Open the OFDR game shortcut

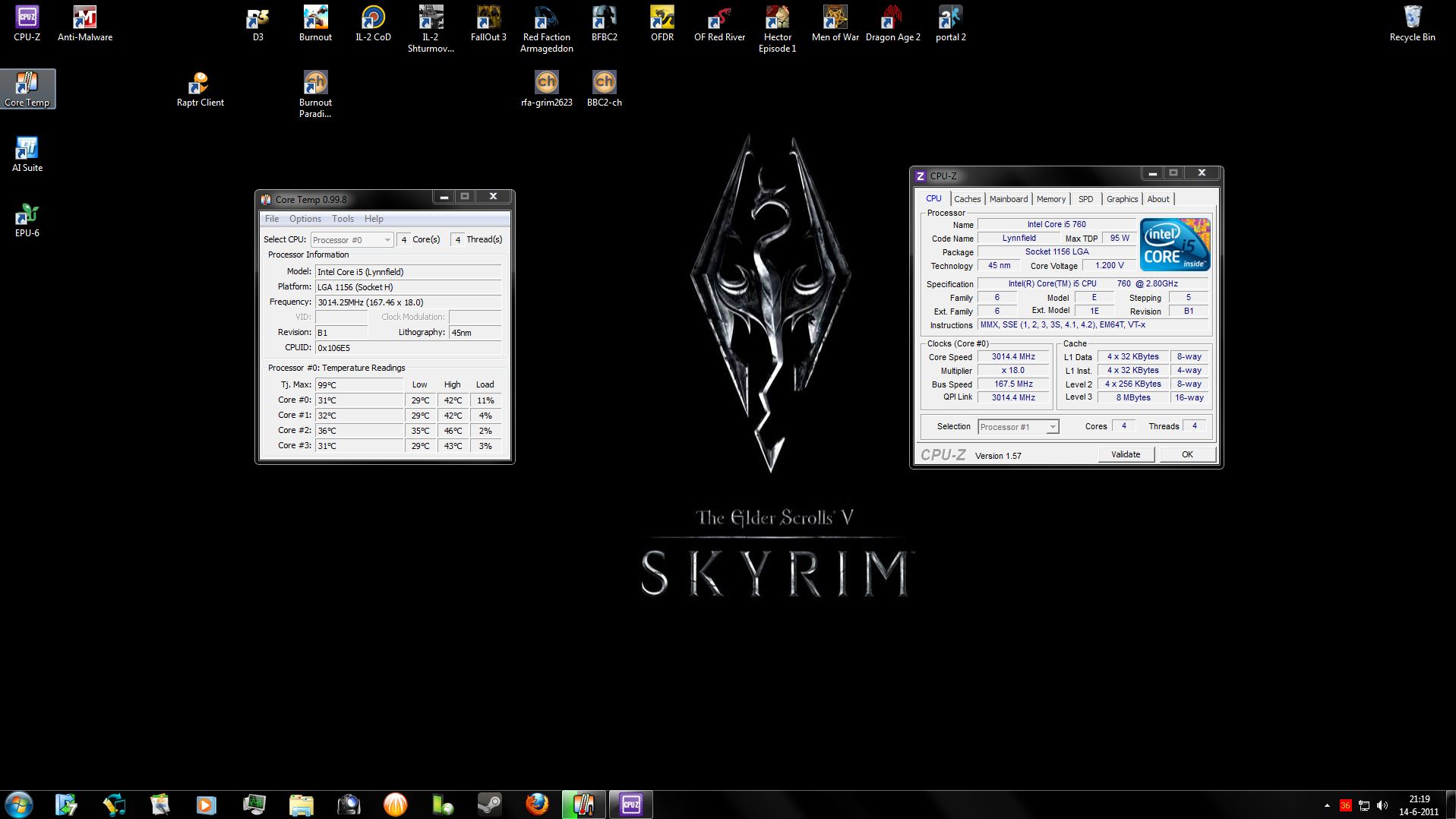tap(662, 24)
